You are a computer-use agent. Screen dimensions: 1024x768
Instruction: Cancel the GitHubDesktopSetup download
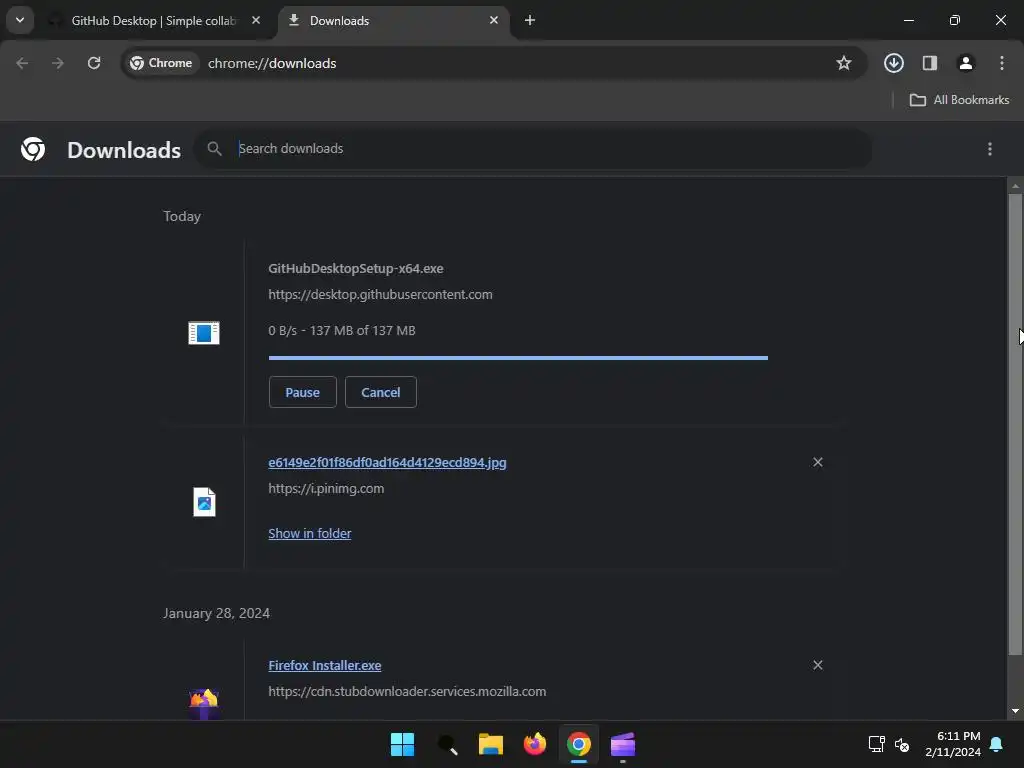(x=381, y=392)
